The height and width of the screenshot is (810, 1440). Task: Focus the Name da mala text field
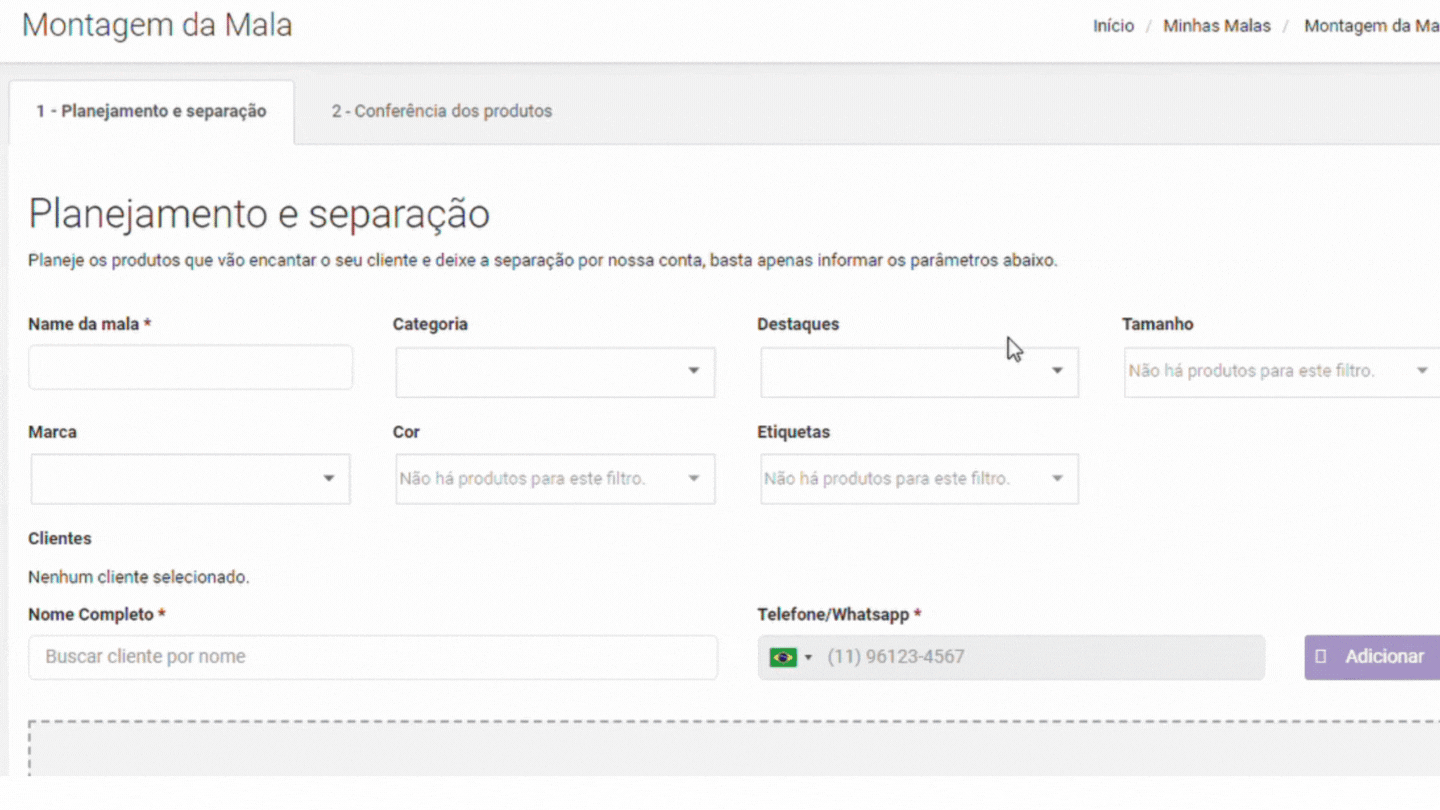tap(190, 367)
